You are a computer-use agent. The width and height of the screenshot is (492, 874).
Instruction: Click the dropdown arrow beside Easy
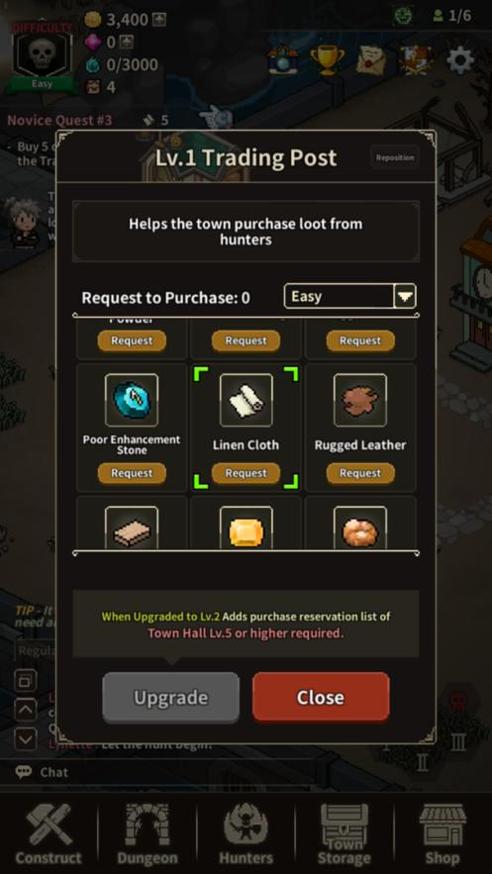405,296
